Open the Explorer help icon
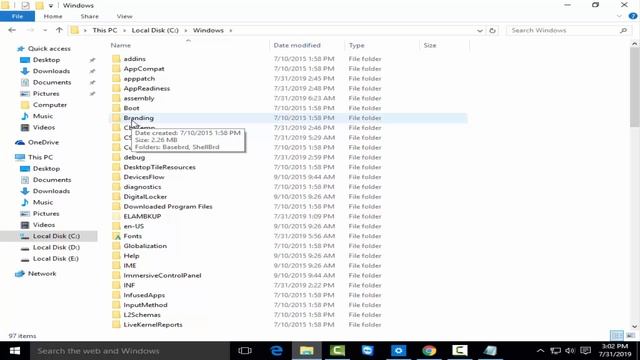 [633, 16]
